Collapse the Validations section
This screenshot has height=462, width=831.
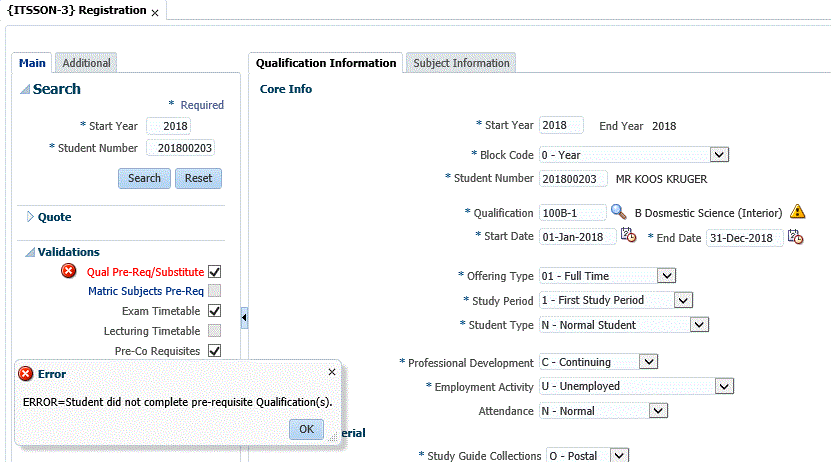[x=30, y=252]
